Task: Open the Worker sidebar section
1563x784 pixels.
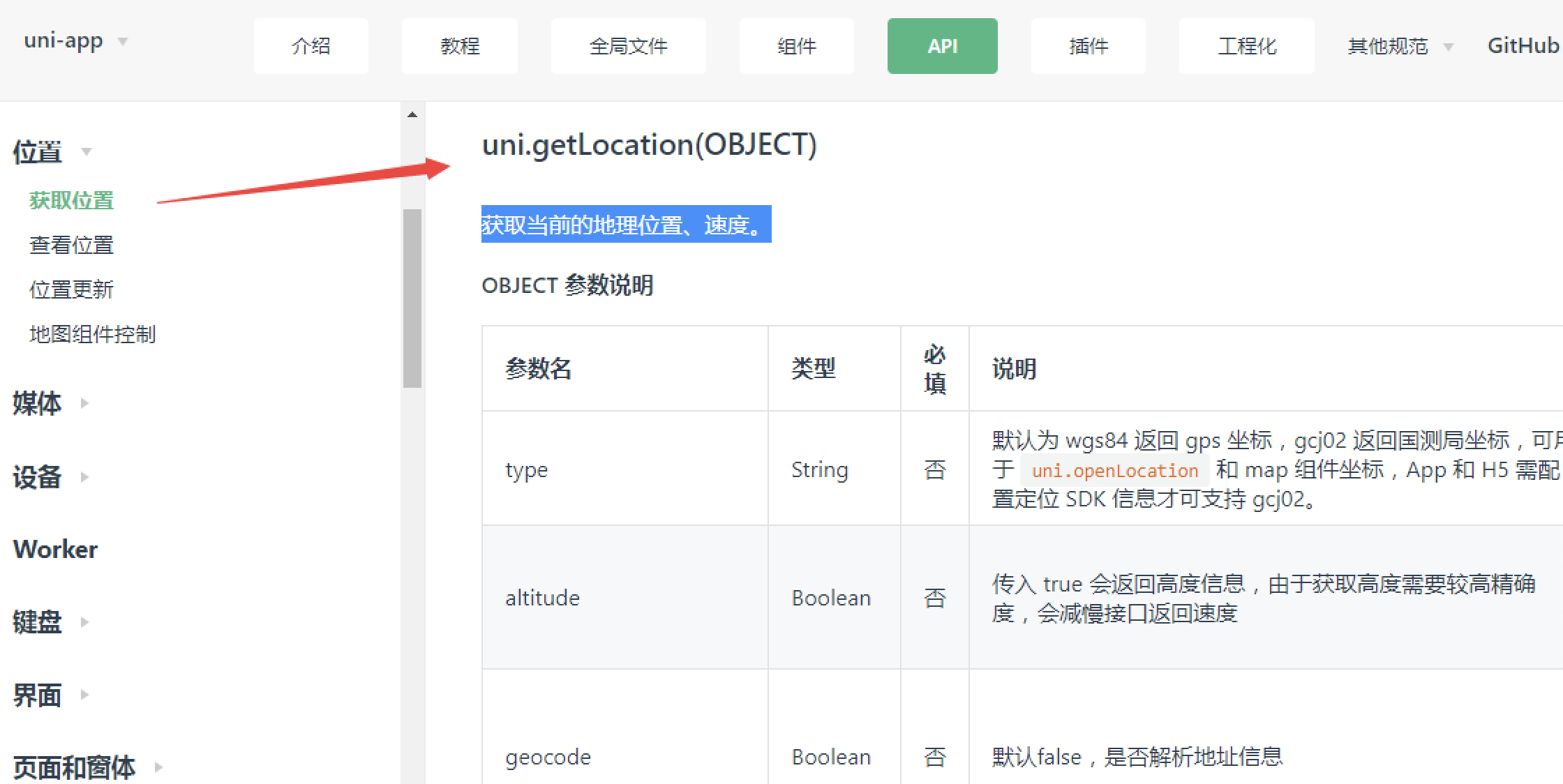Action: click(x=55, y=549)
